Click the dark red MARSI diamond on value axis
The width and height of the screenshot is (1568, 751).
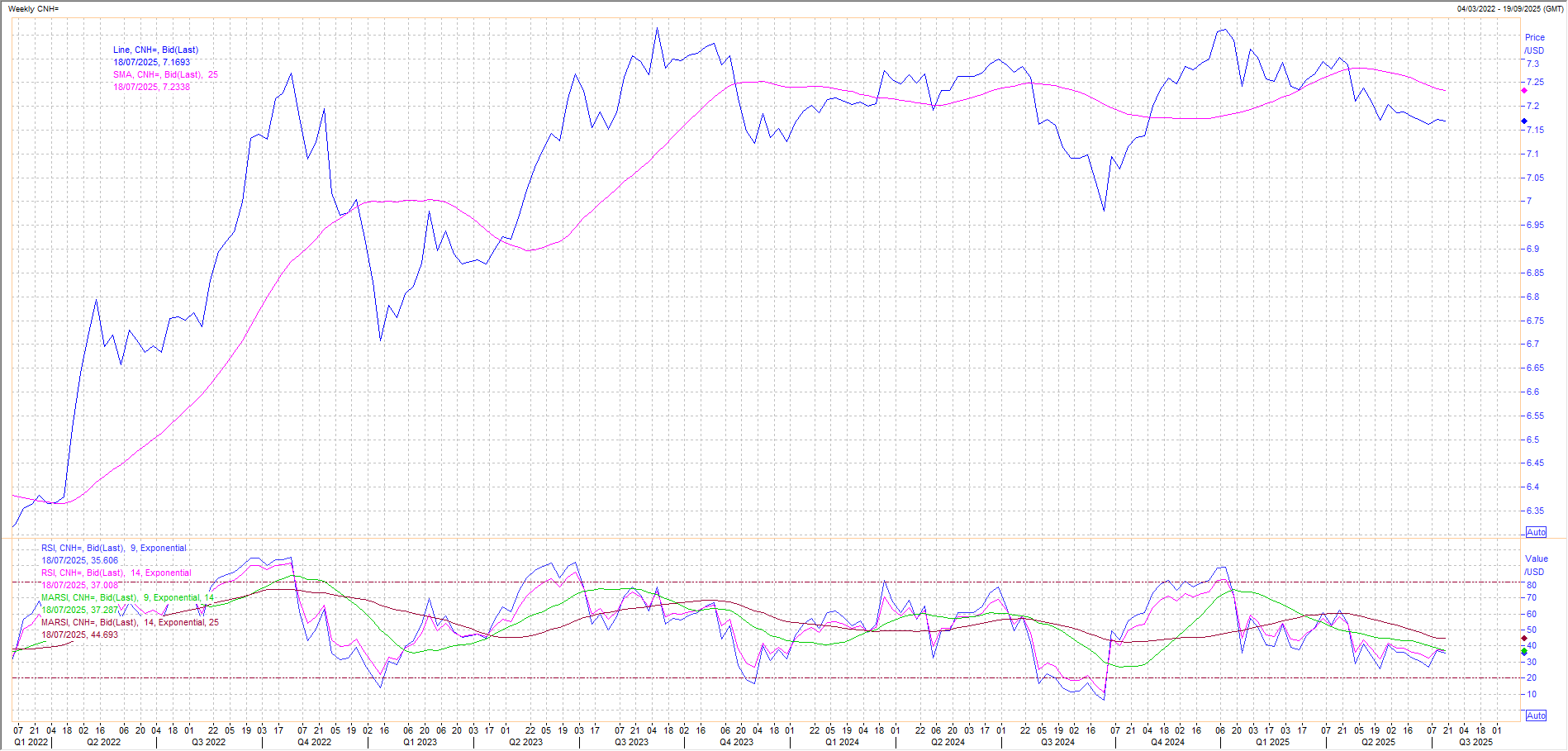tap(1524, 639)
